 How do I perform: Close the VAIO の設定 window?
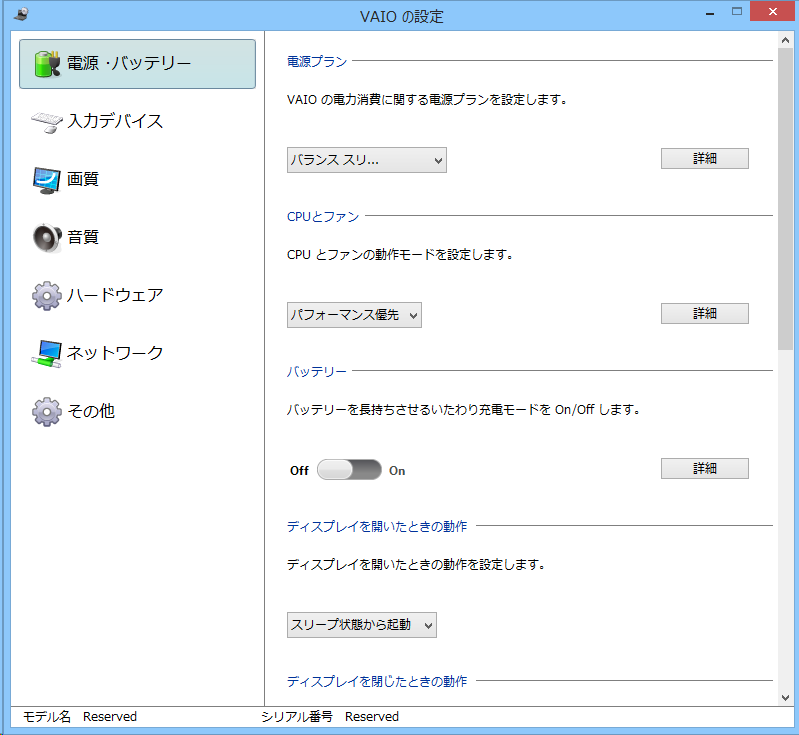[x=773, y=12]
